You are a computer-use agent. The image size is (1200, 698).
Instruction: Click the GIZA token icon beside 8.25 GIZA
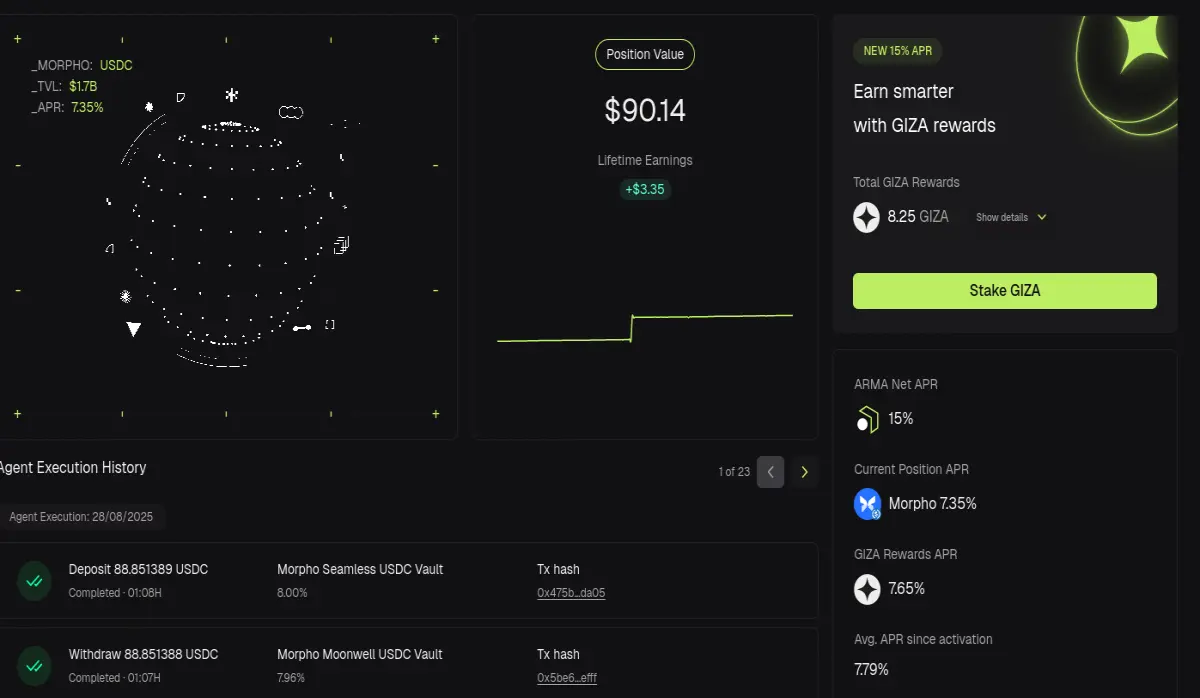pyautogui.click(x=866, y=217)
